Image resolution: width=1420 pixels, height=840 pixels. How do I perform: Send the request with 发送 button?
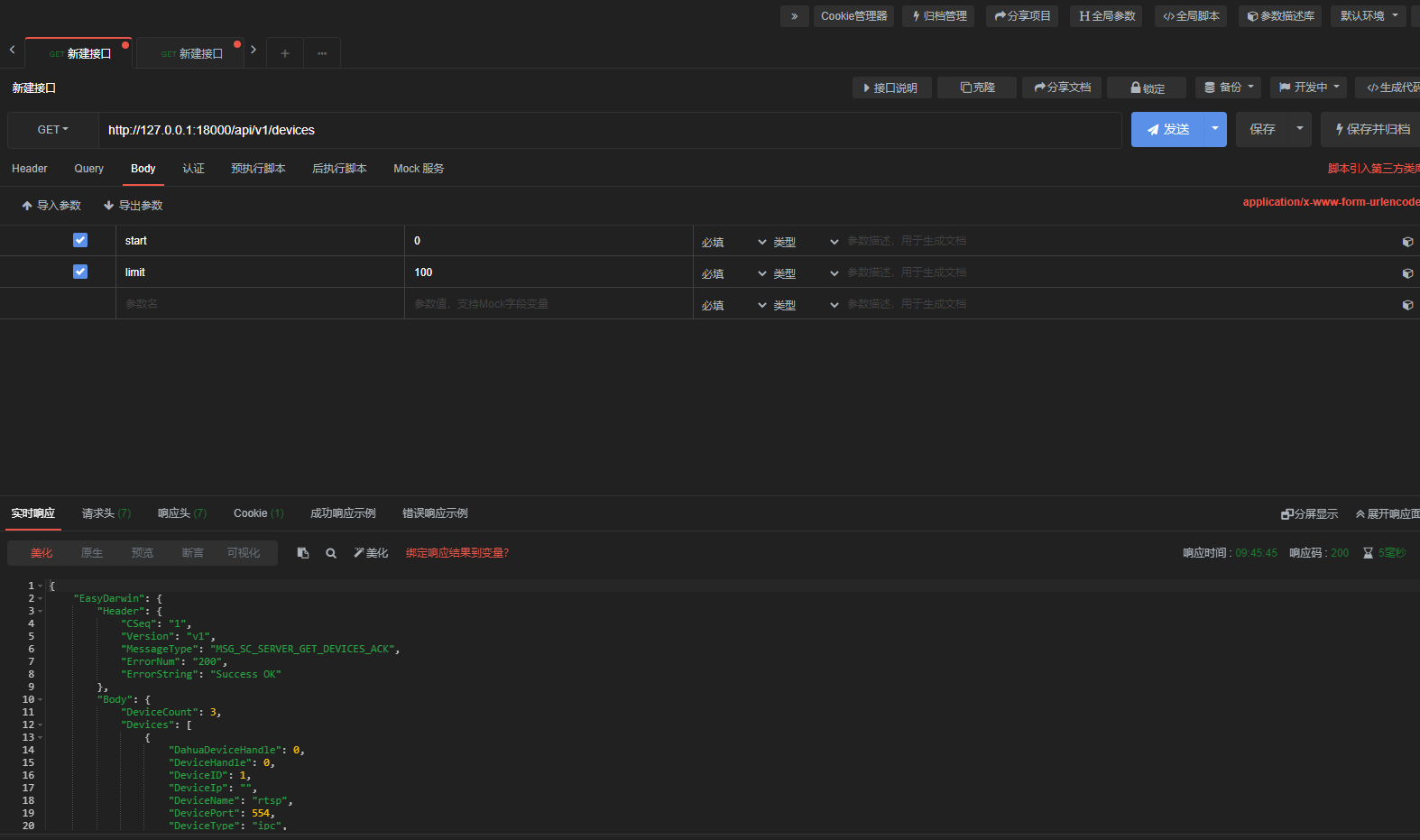point(1167,130)
